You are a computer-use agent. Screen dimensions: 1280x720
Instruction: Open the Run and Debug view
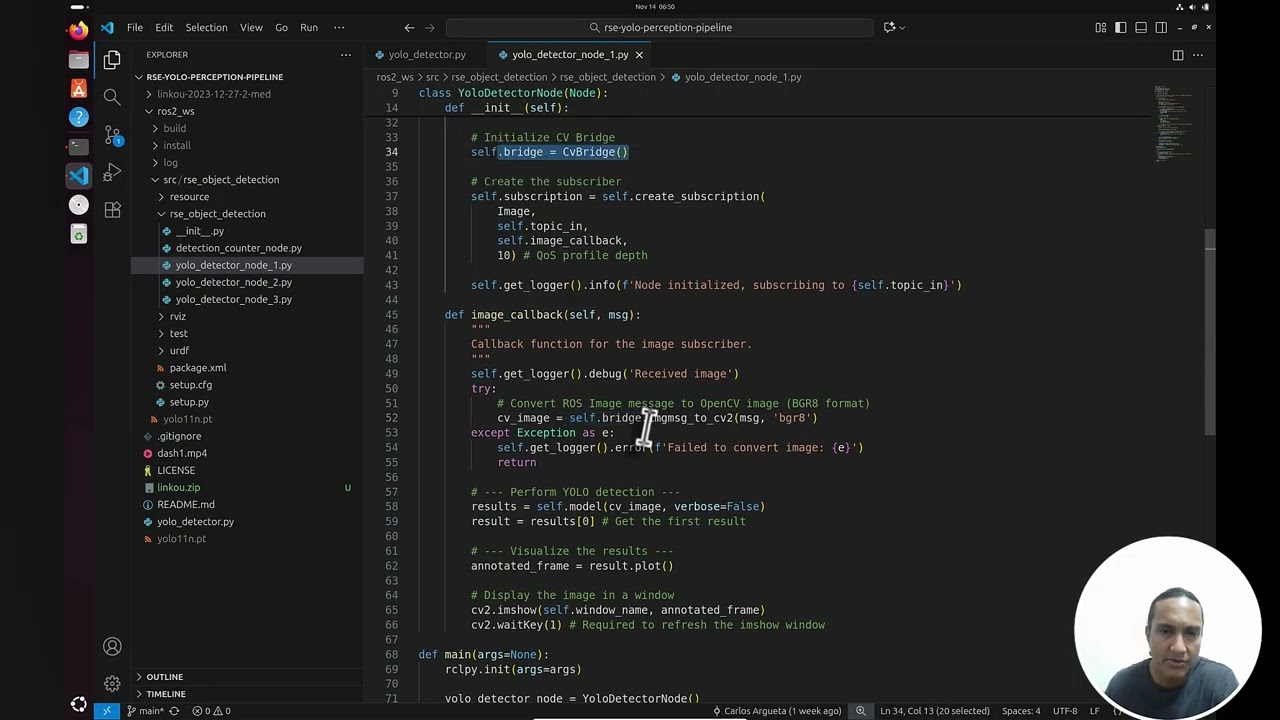click(112, 173)
